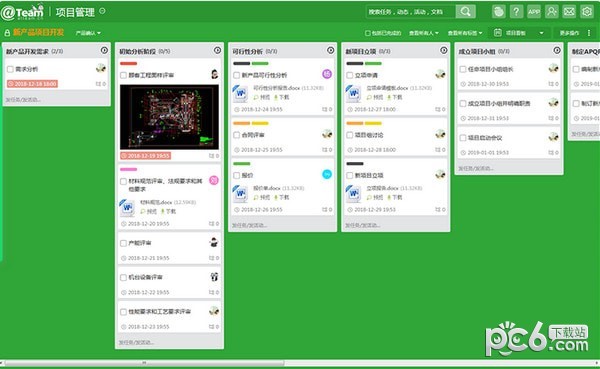Click the red label on 样品工程图 card

128,64
